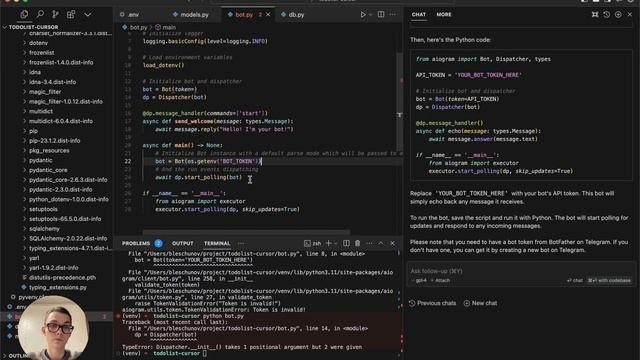Expand the pkg_resources folder

49,151
